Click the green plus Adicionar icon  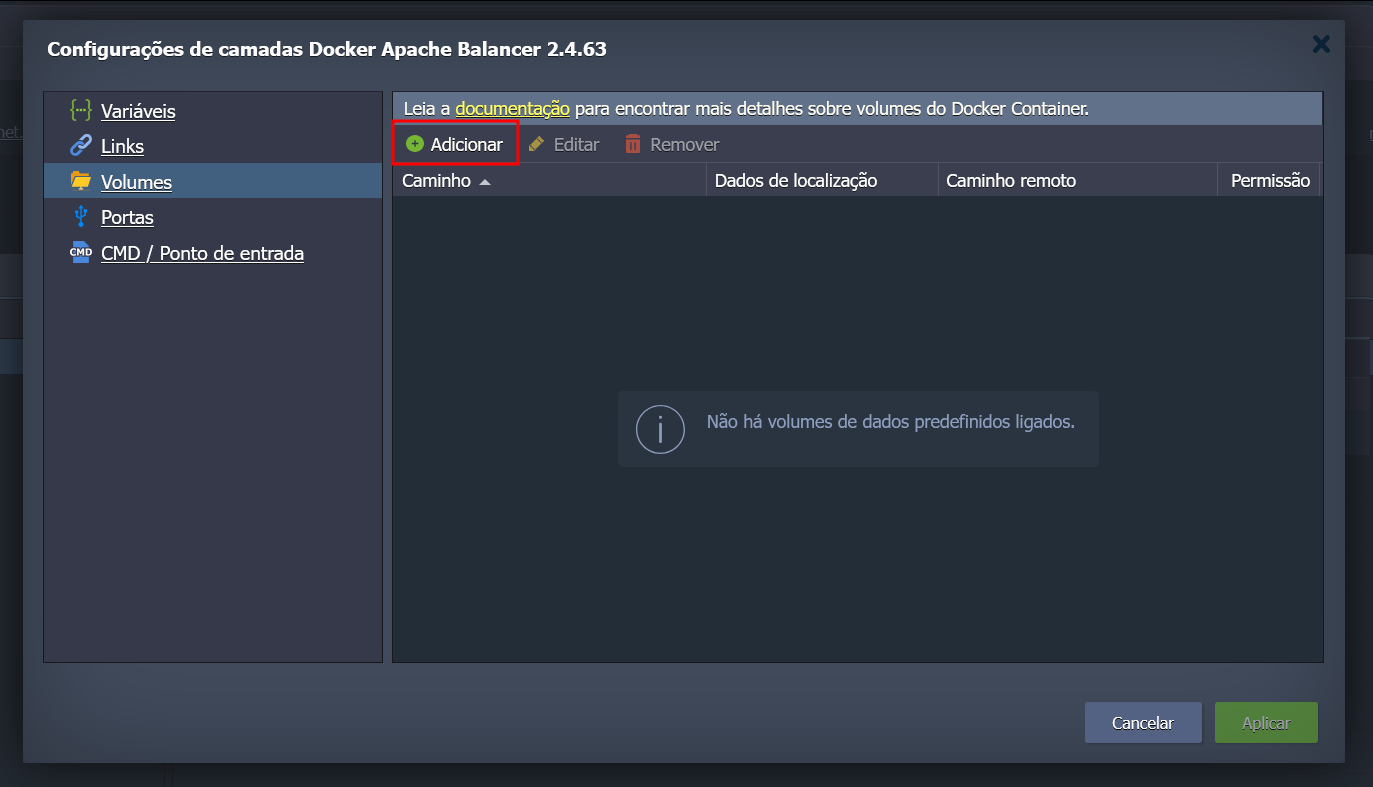click(415, 144)
